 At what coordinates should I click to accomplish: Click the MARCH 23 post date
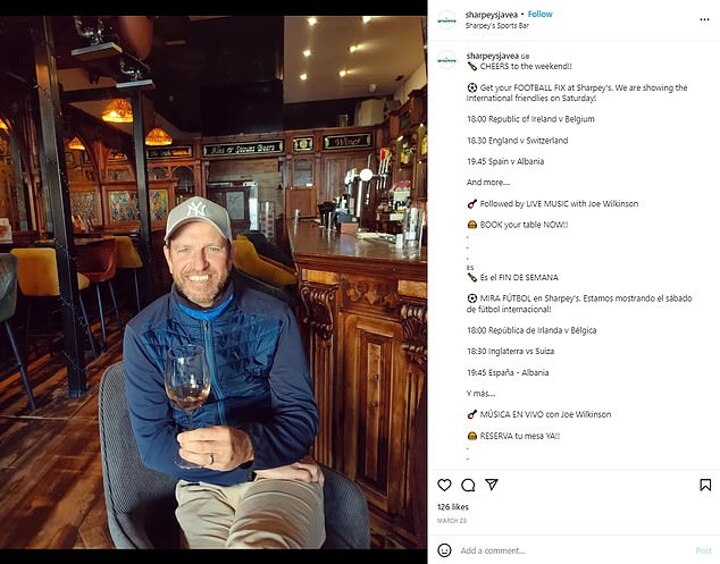coord(450,520)
